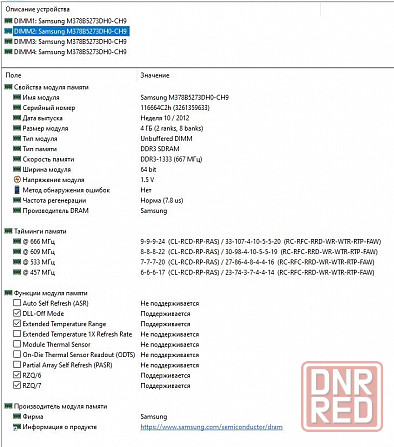This screenshot has height=447, width=394.
Task: Click the icon beside Информация о продукте
Action: (x=17, y=427)
